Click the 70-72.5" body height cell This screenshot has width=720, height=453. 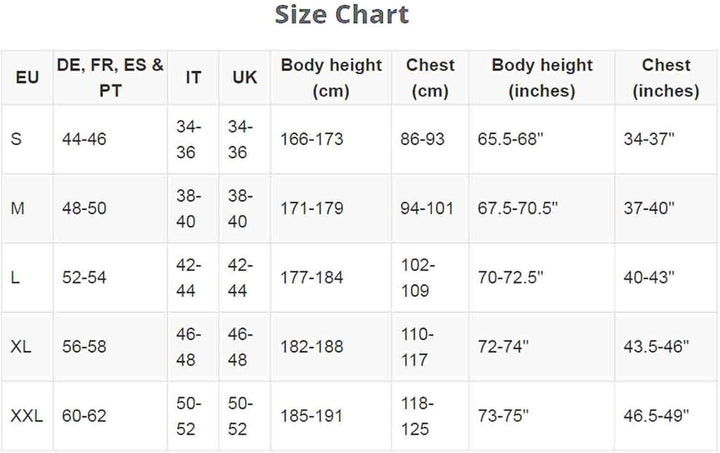[510, 278]
